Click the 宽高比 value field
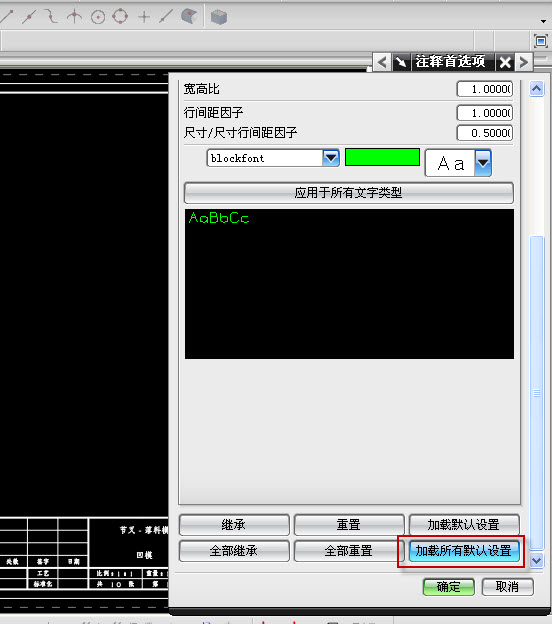This screenshot has height=624, width=552. [484, 89]
